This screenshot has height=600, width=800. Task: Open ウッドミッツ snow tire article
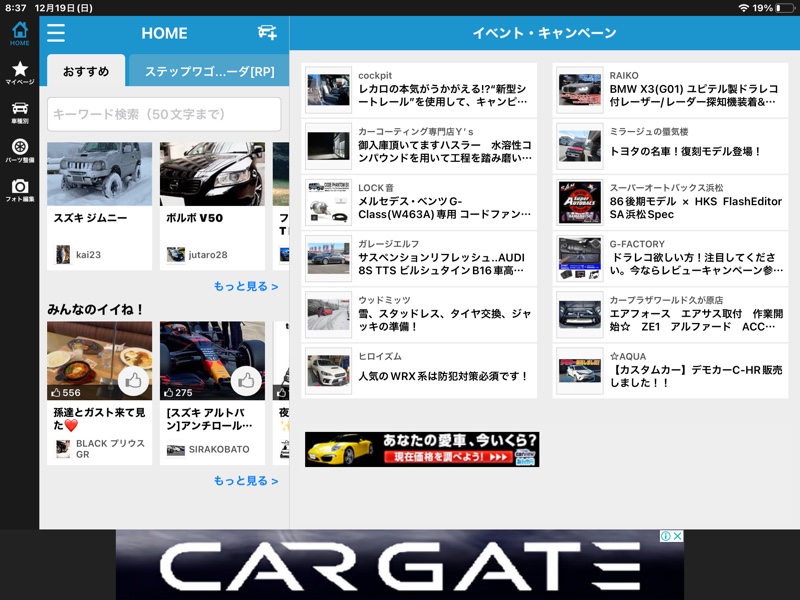coord(419,314)
